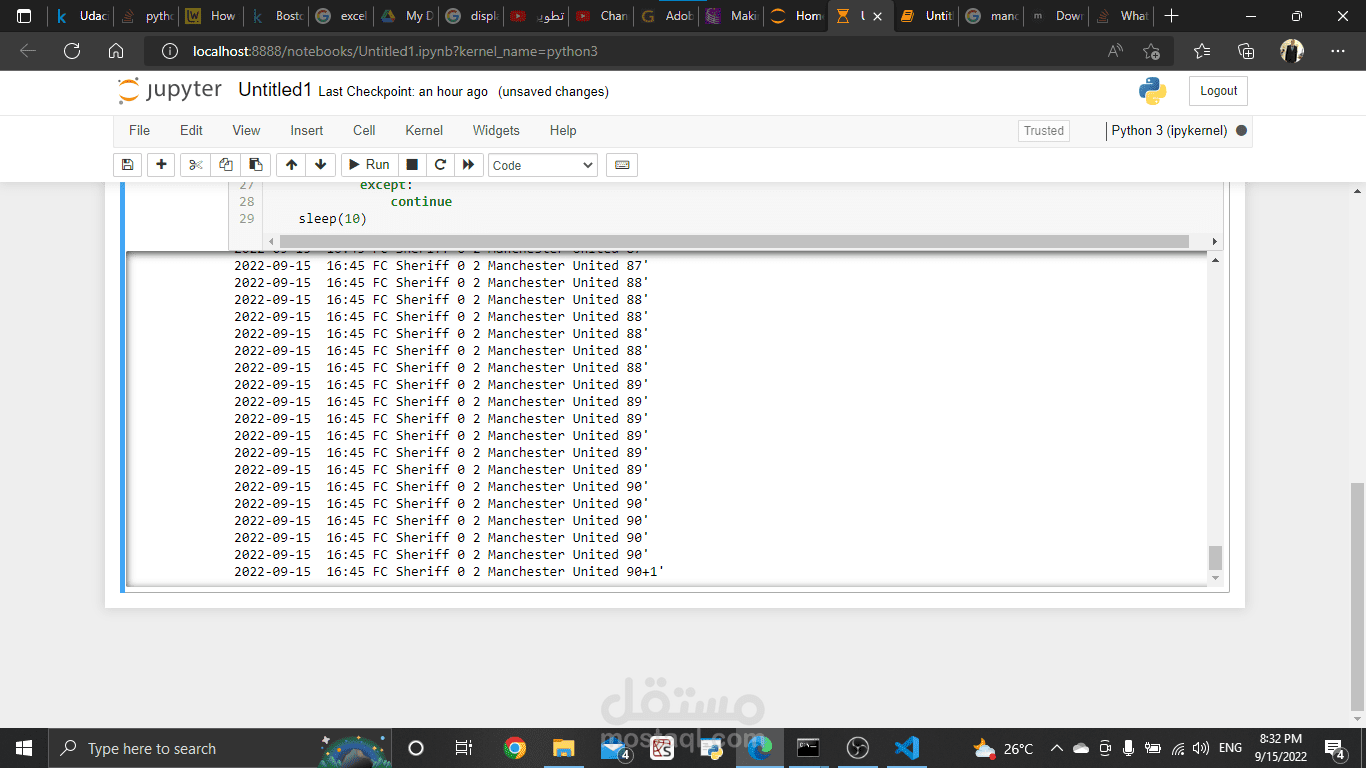Switch to the Udac browser tab

pos(81,16)
